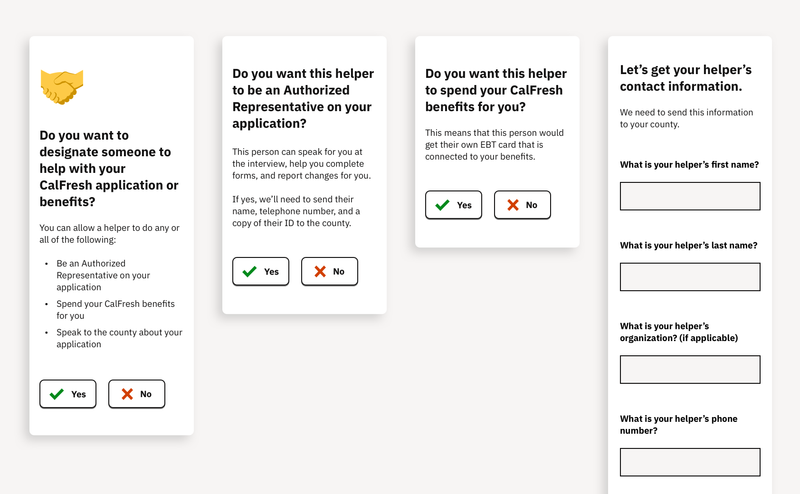Click the helper's phone number field
This screenshot has width=800, height=494.
[x=690, y=462]
